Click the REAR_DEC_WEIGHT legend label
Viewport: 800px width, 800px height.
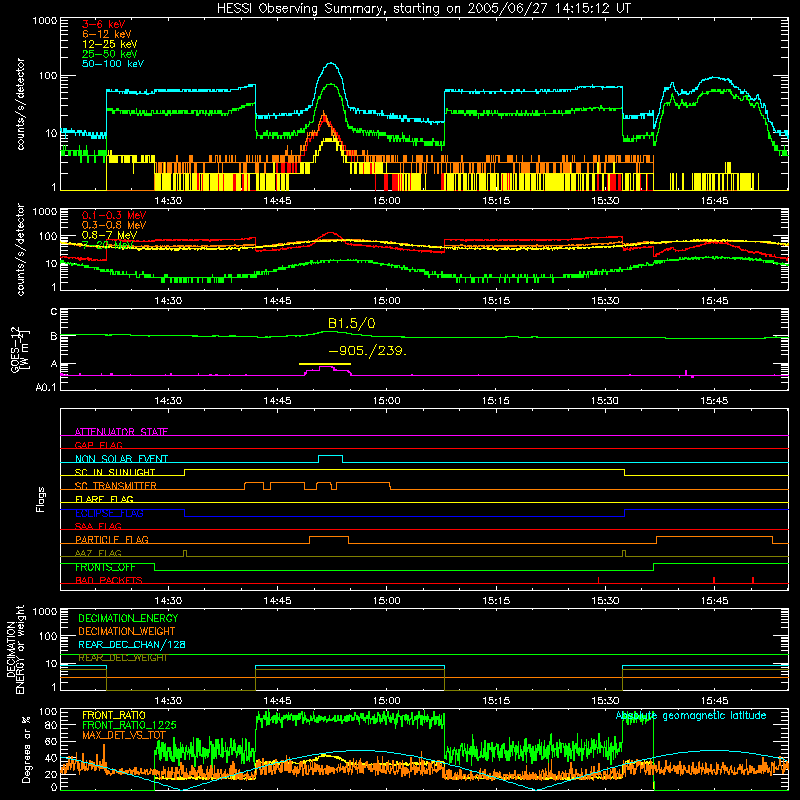click(123, 658)
